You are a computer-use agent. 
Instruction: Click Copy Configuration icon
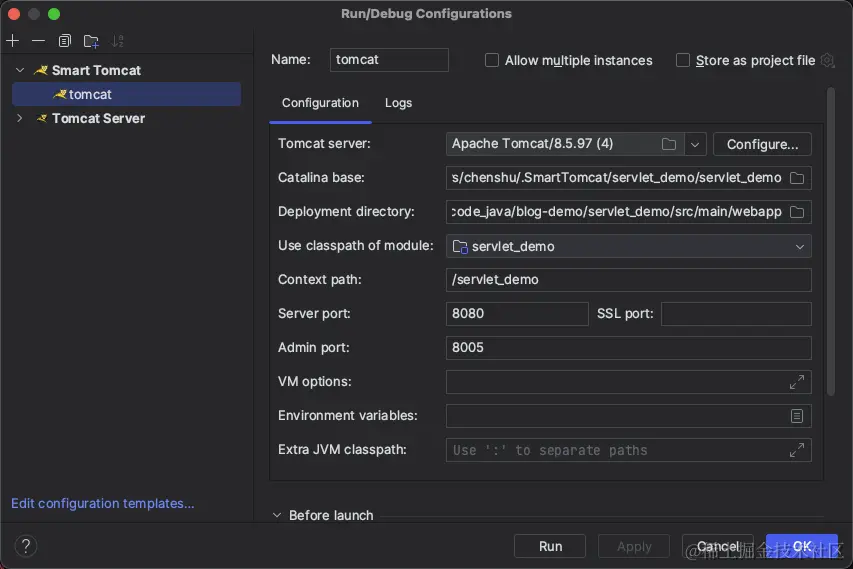click(65, 41)
